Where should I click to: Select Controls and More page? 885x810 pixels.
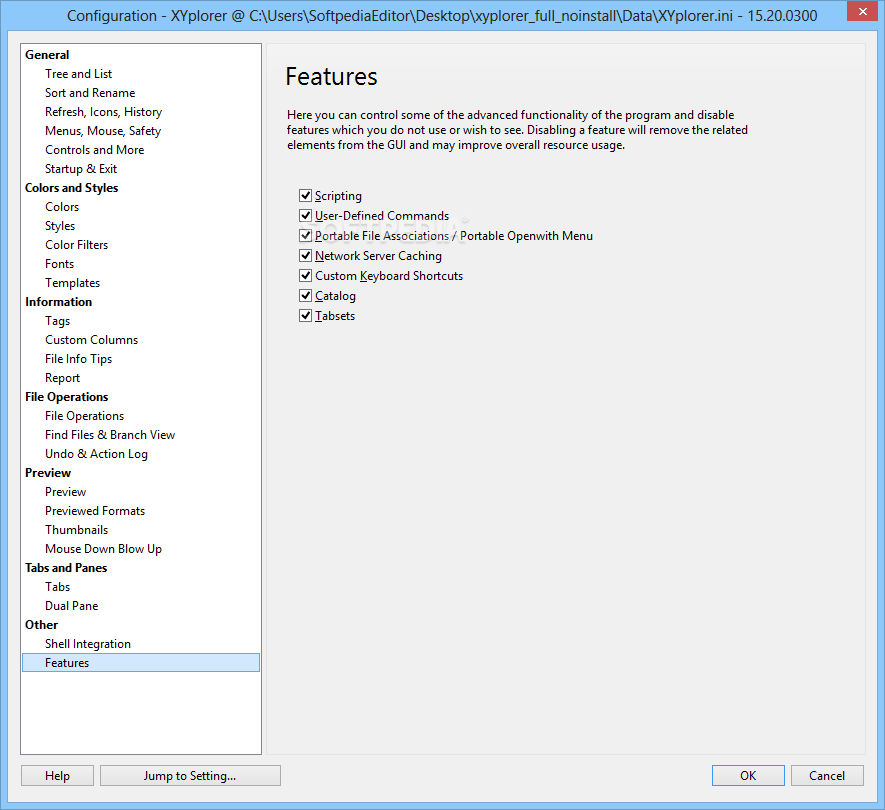[x=94, y=150]
